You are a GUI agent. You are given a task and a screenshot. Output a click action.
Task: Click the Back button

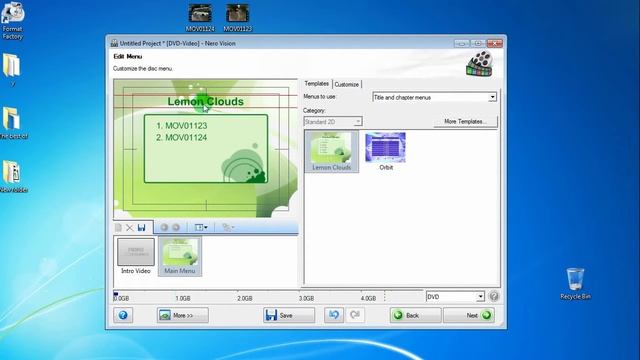416,315
